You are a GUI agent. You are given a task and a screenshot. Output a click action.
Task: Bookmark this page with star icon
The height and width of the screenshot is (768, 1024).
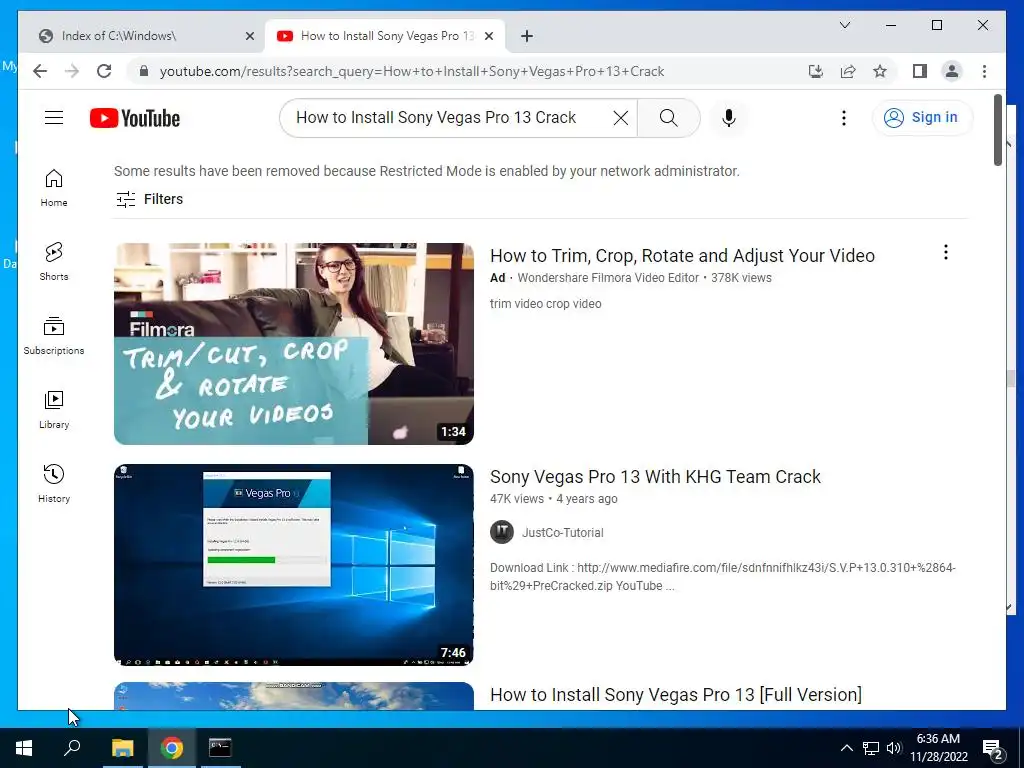[880, 71]
